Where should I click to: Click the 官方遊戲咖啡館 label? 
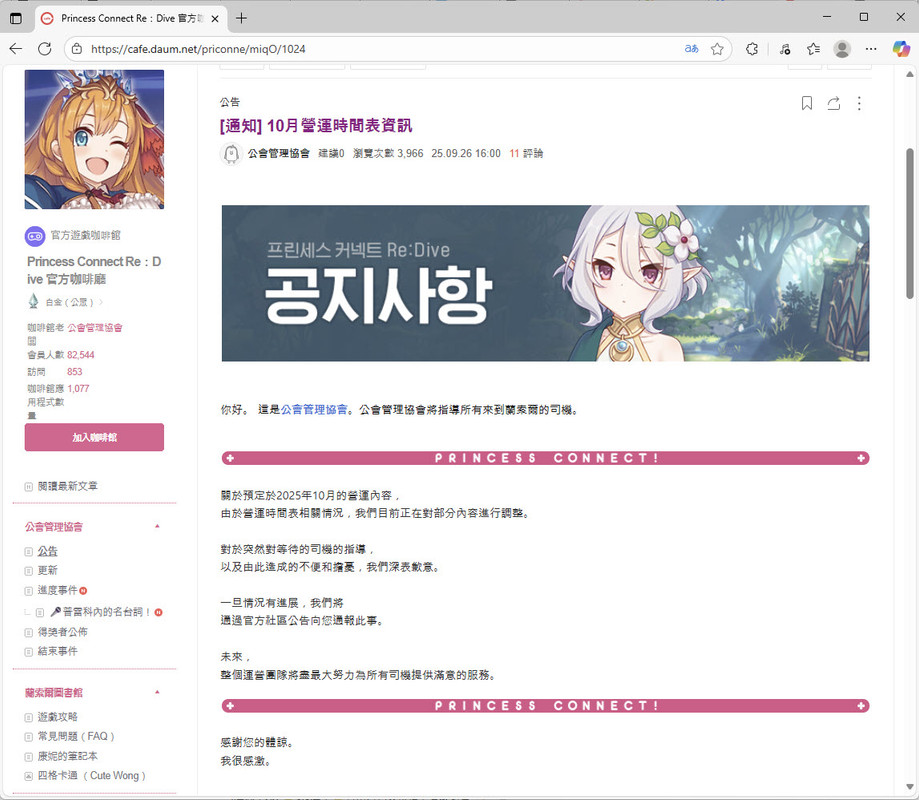tap(86, 236)
